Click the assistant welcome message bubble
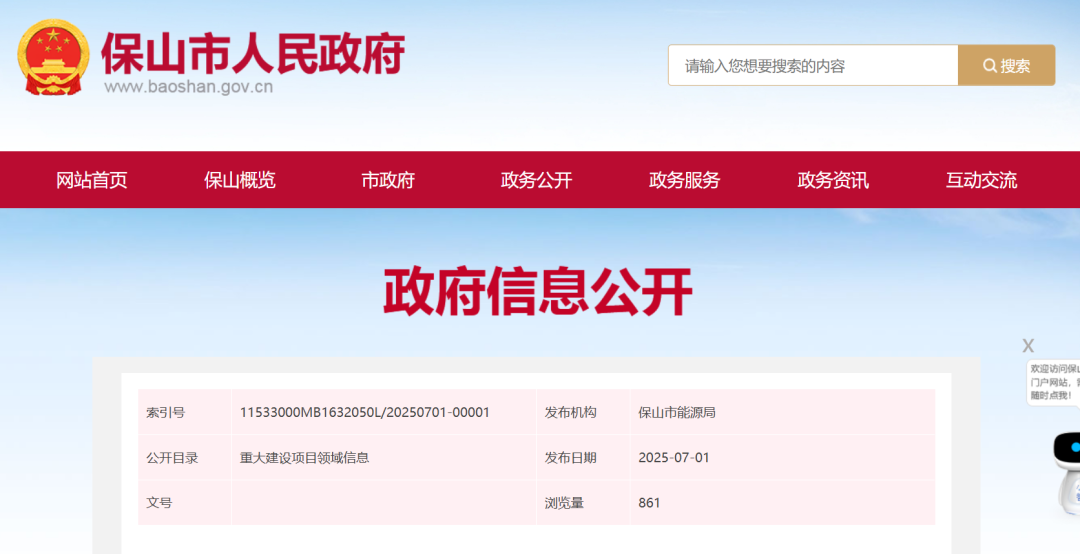This screenshot has height=554, width=1080. pyautogui.click(x=1054, y=382)
